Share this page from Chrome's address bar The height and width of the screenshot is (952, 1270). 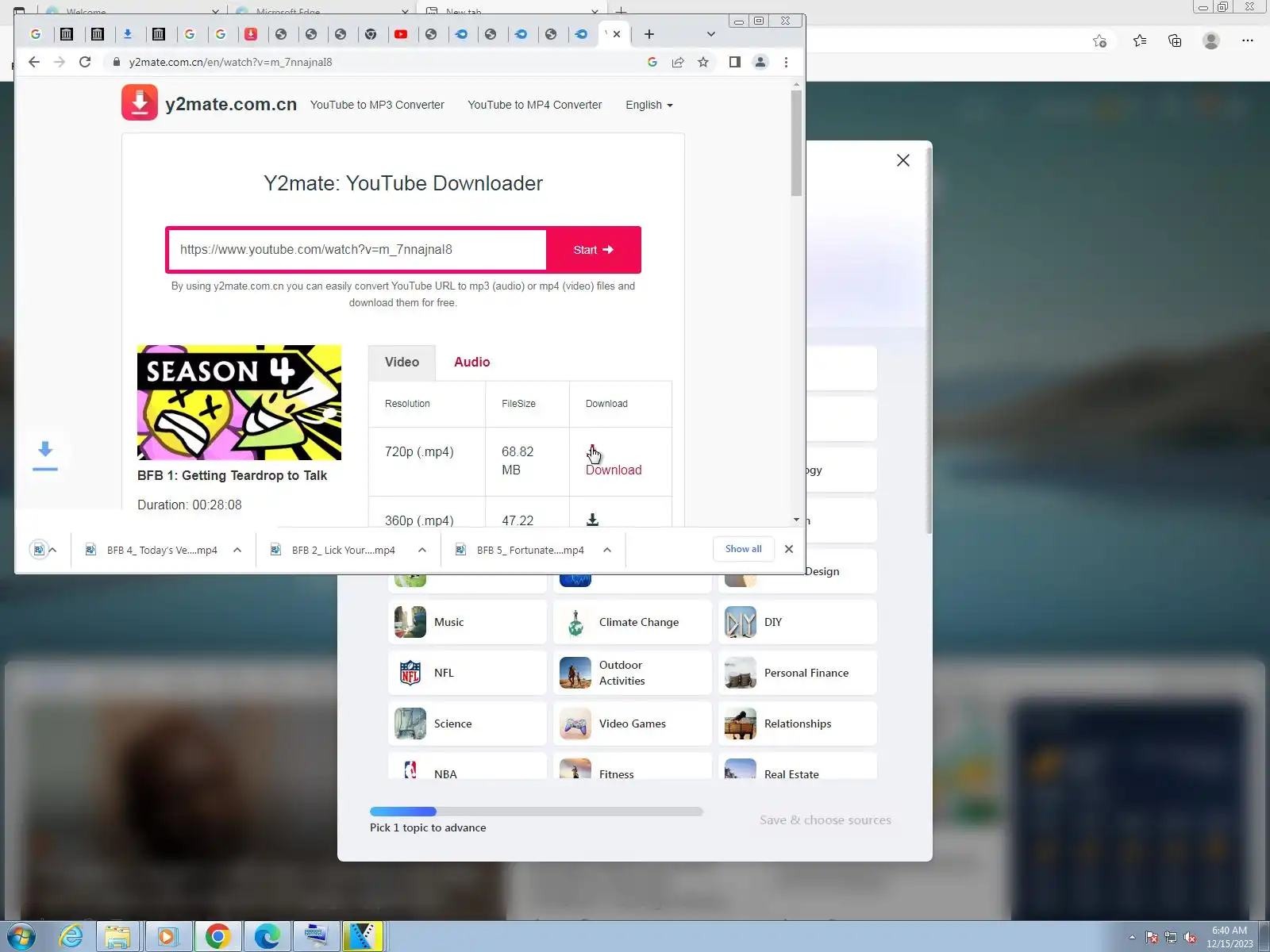coord(678,62)
